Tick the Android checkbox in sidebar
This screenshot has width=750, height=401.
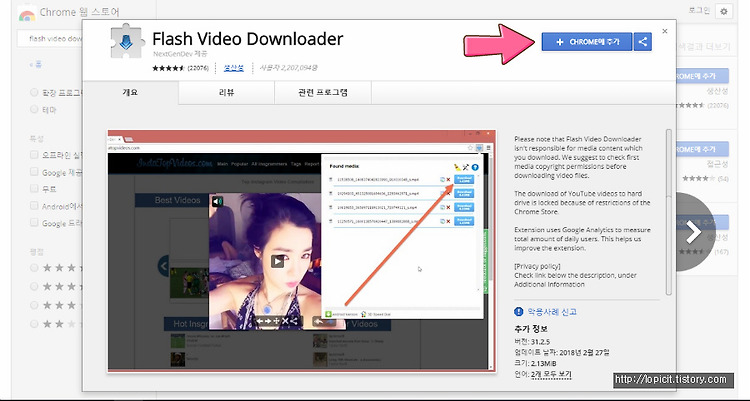click(34, 206)
